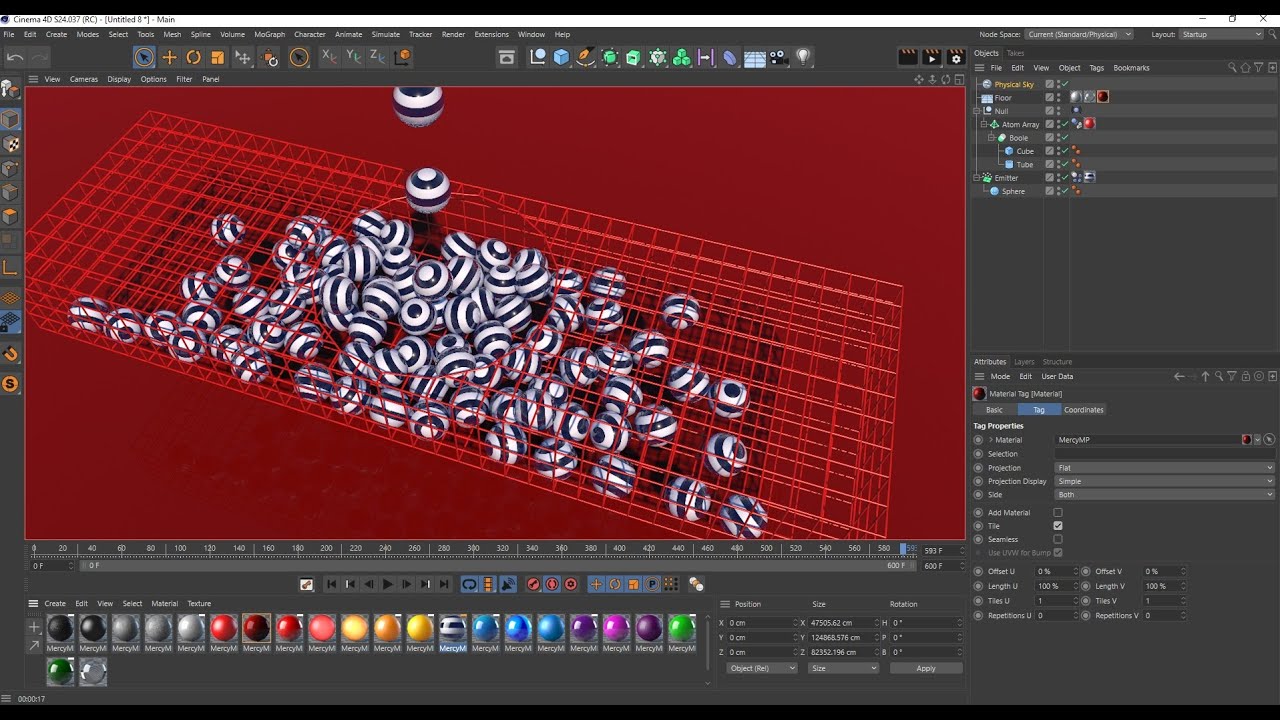
Task: Jump to the start of animation
Action: pos(331,584)
